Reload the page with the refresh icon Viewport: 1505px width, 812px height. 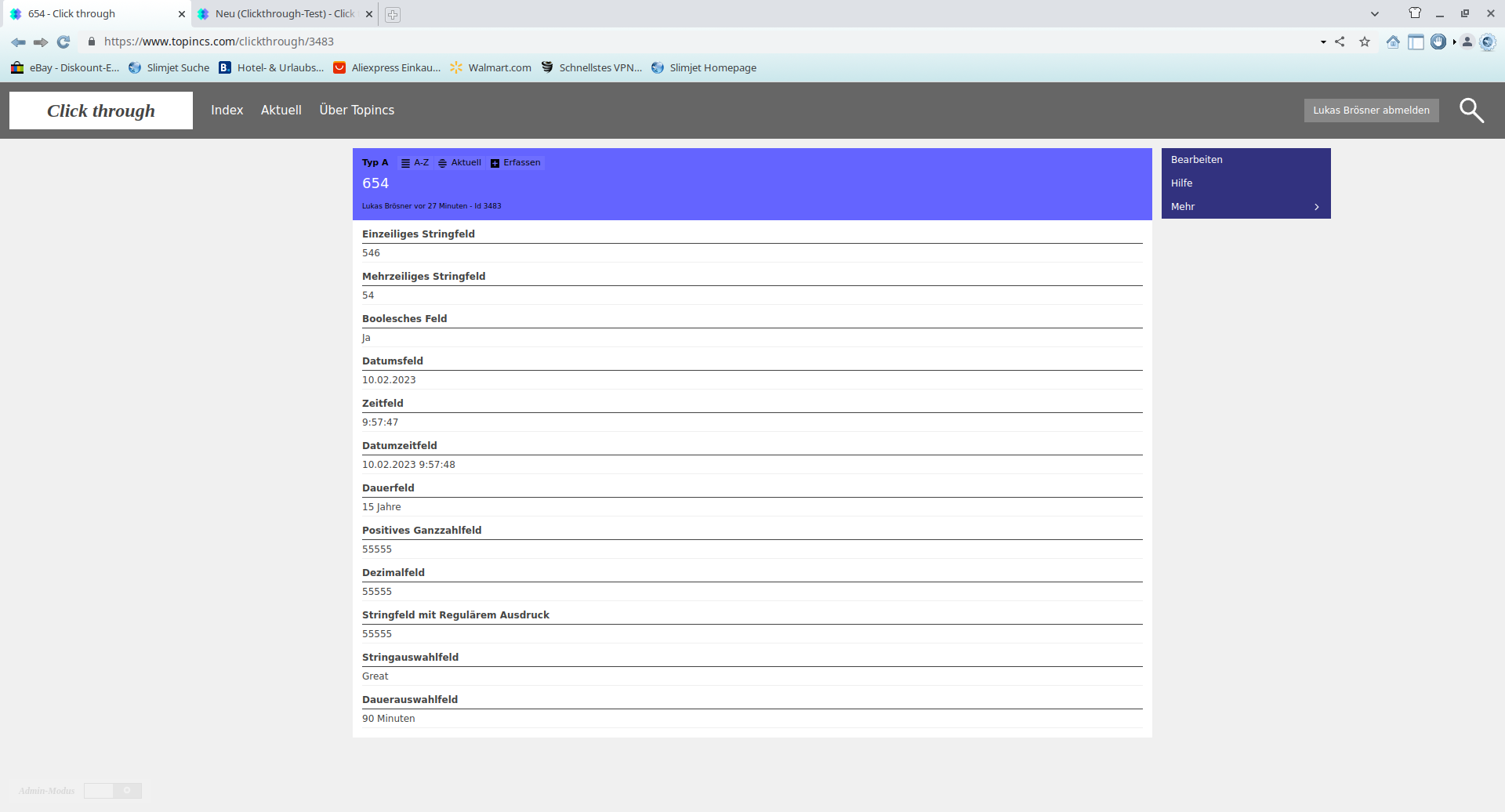[63, 42]
